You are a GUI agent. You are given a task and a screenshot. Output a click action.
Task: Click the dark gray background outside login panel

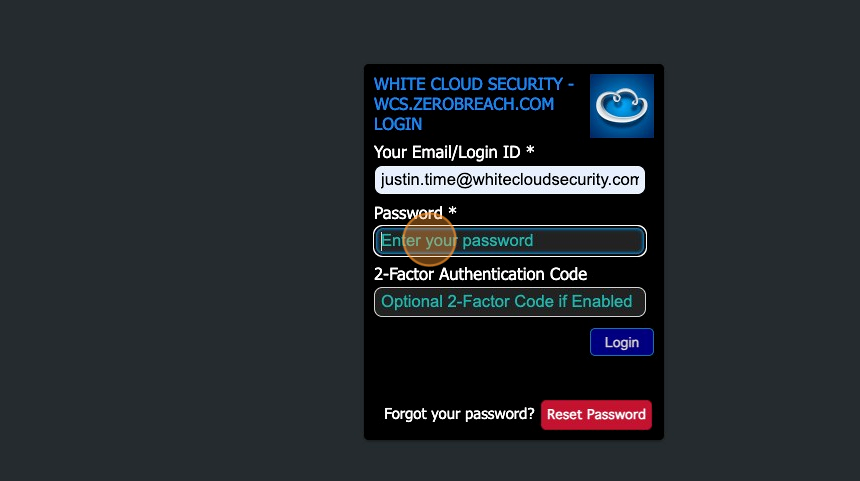(181, 241)
